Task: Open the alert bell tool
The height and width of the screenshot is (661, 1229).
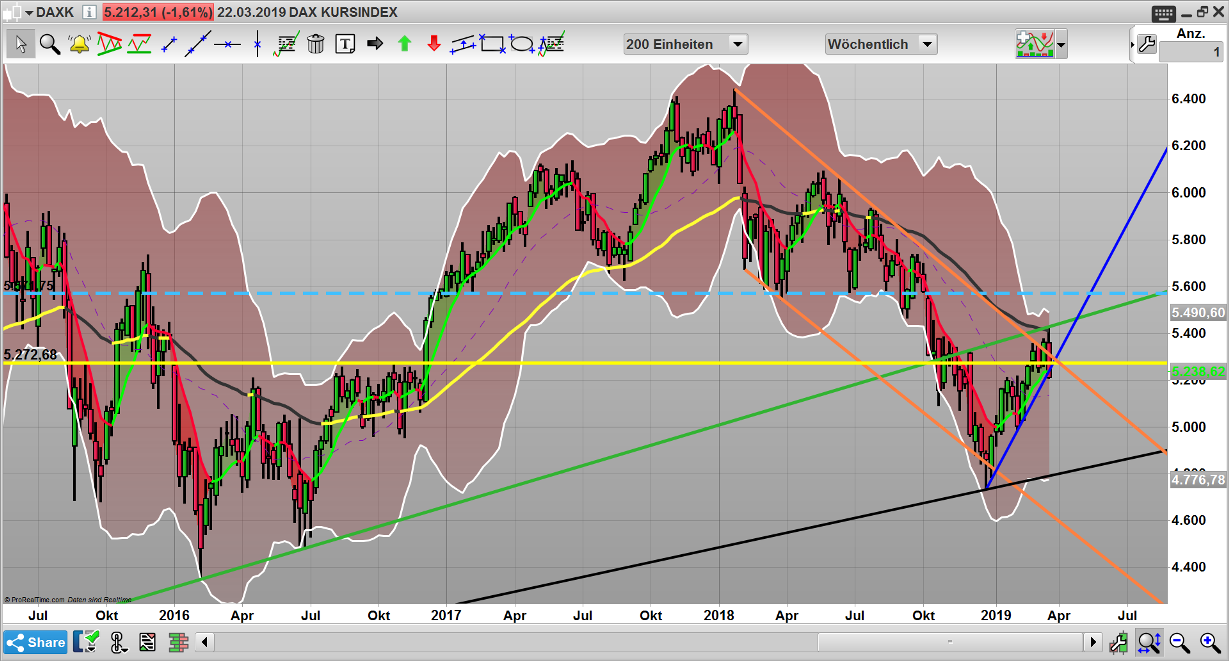Action: click(x=79, y=44)
